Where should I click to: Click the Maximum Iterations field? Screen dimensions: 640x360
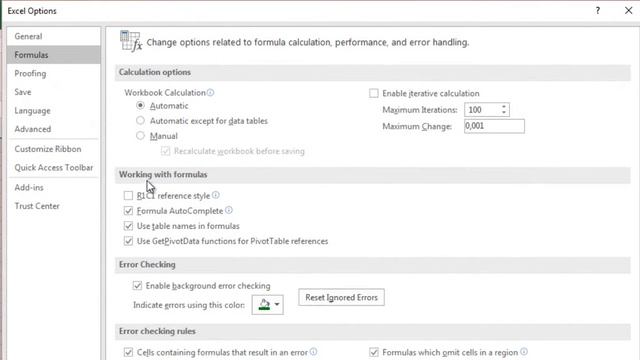[x=481, y=110]
